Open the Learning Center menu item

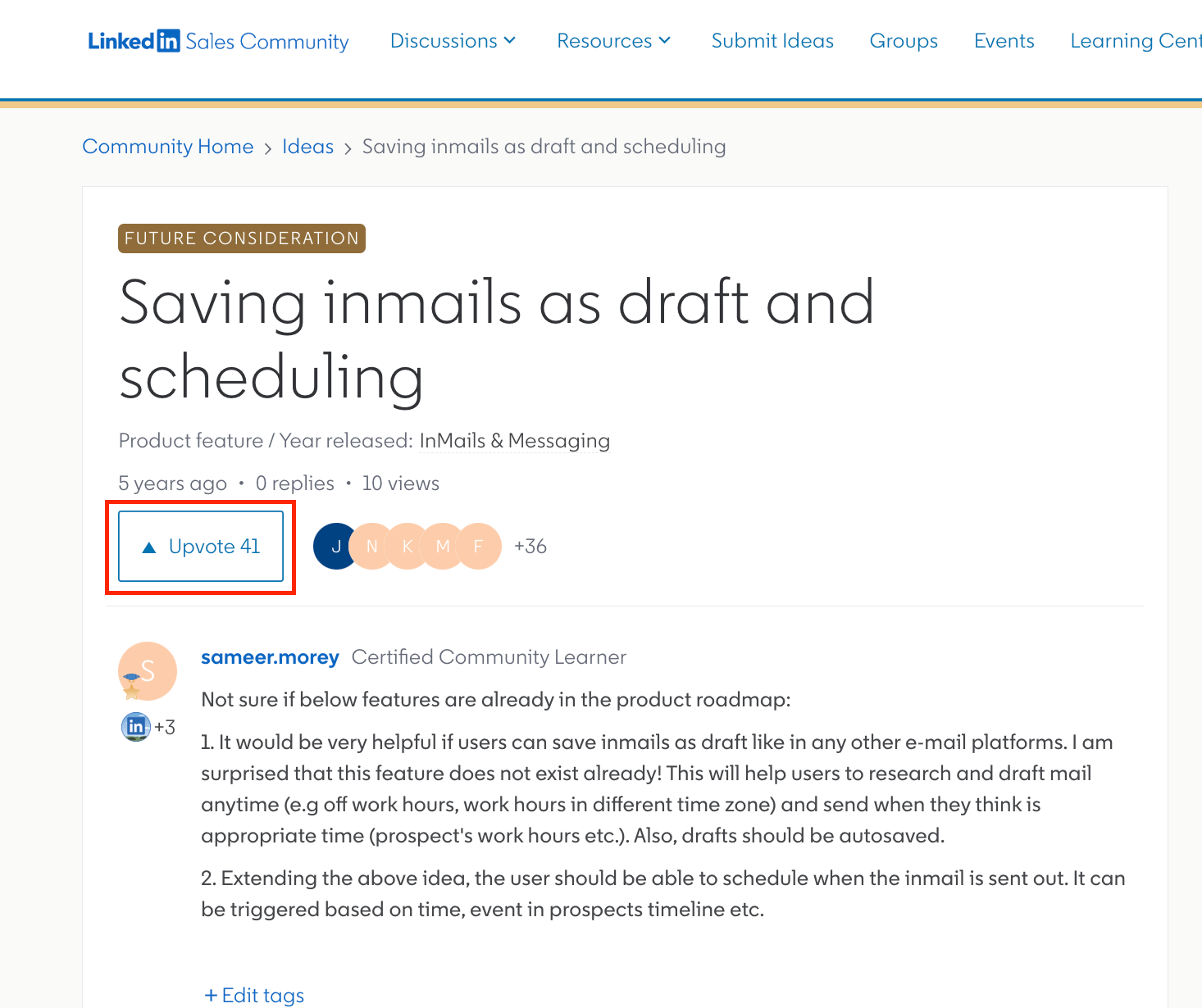click(x=1136, y=41)
